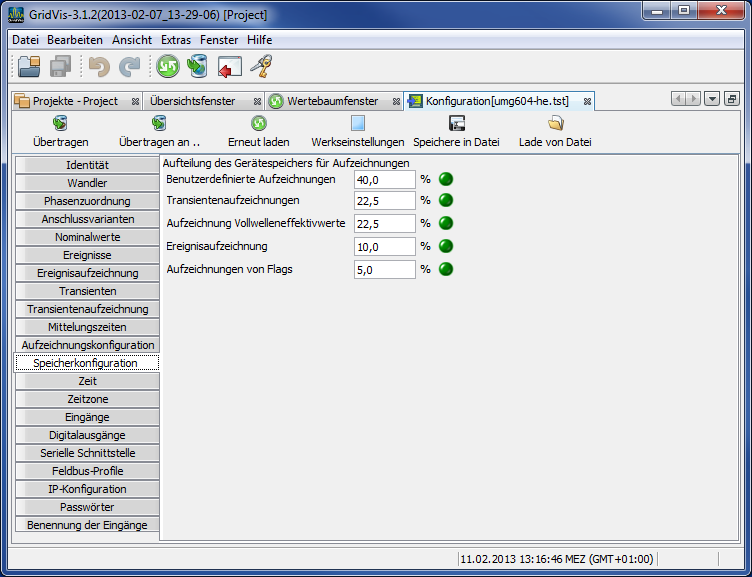The height and width of the screenshot is (577, 752).
Task: Open the Nominalwerte settings
Action: tap(87, 237)
